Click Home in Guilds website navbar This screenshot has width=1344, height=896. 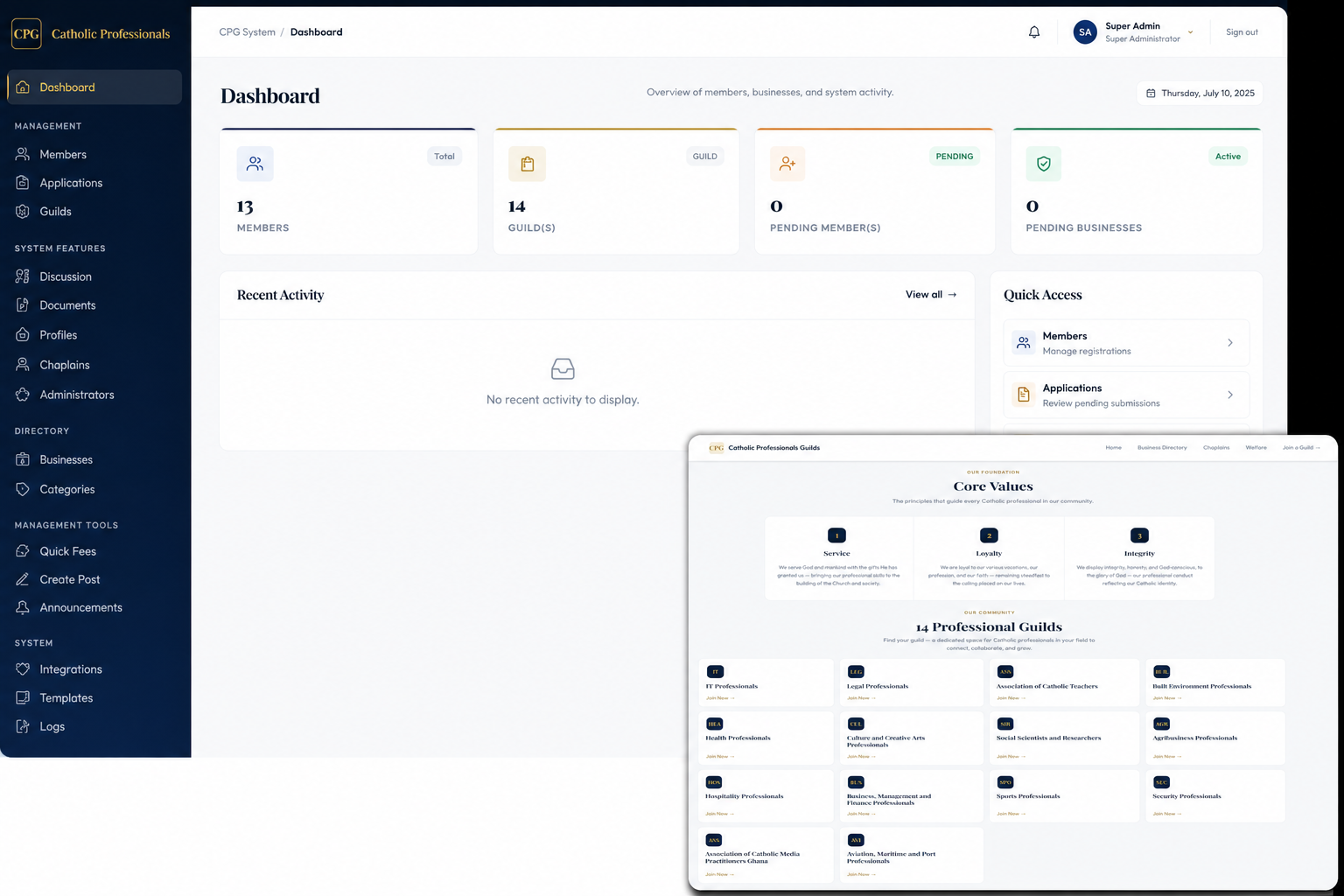1113,447
